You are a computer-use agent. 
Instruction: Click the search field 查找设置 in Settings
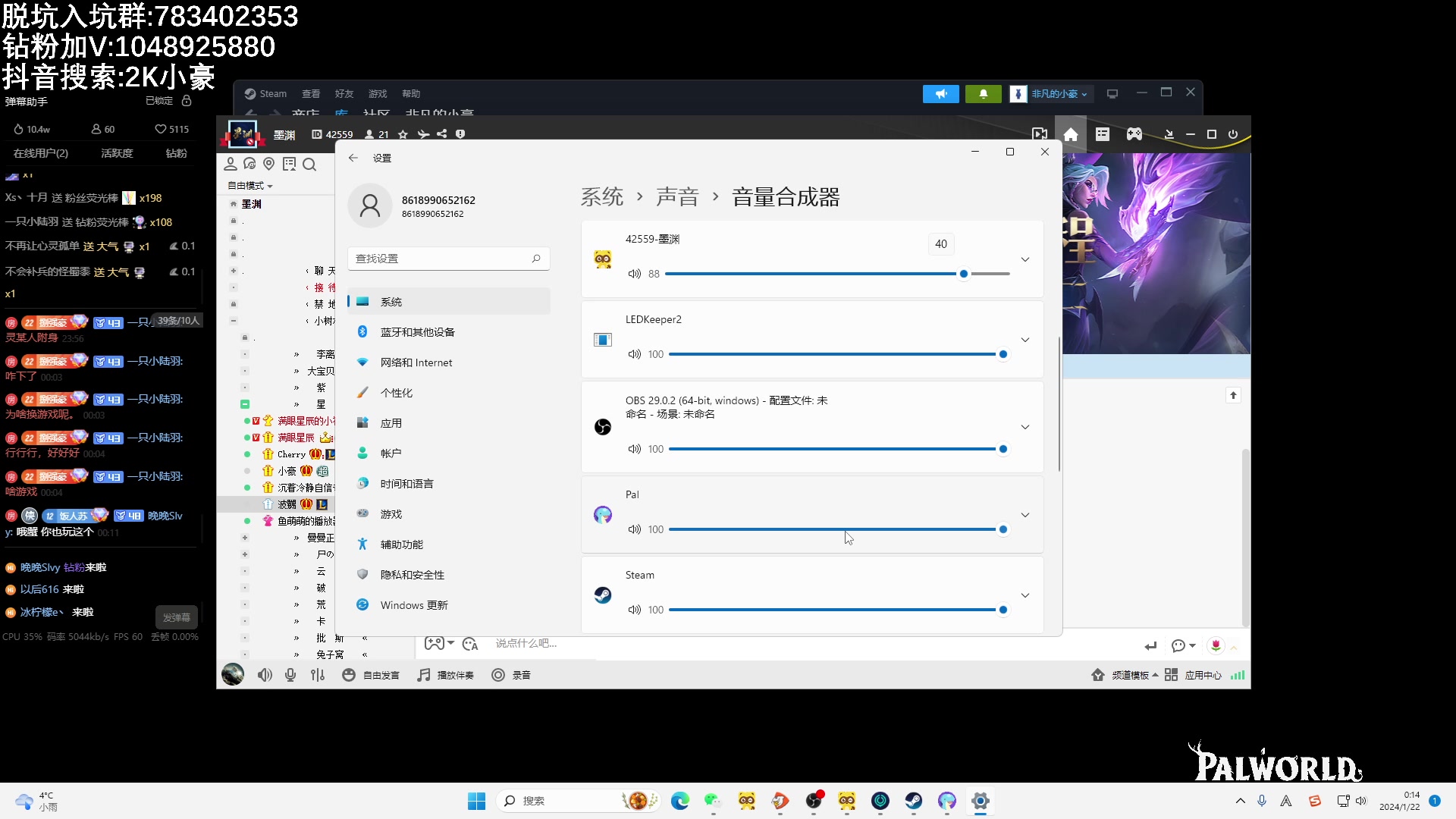[x=448, y=259]
